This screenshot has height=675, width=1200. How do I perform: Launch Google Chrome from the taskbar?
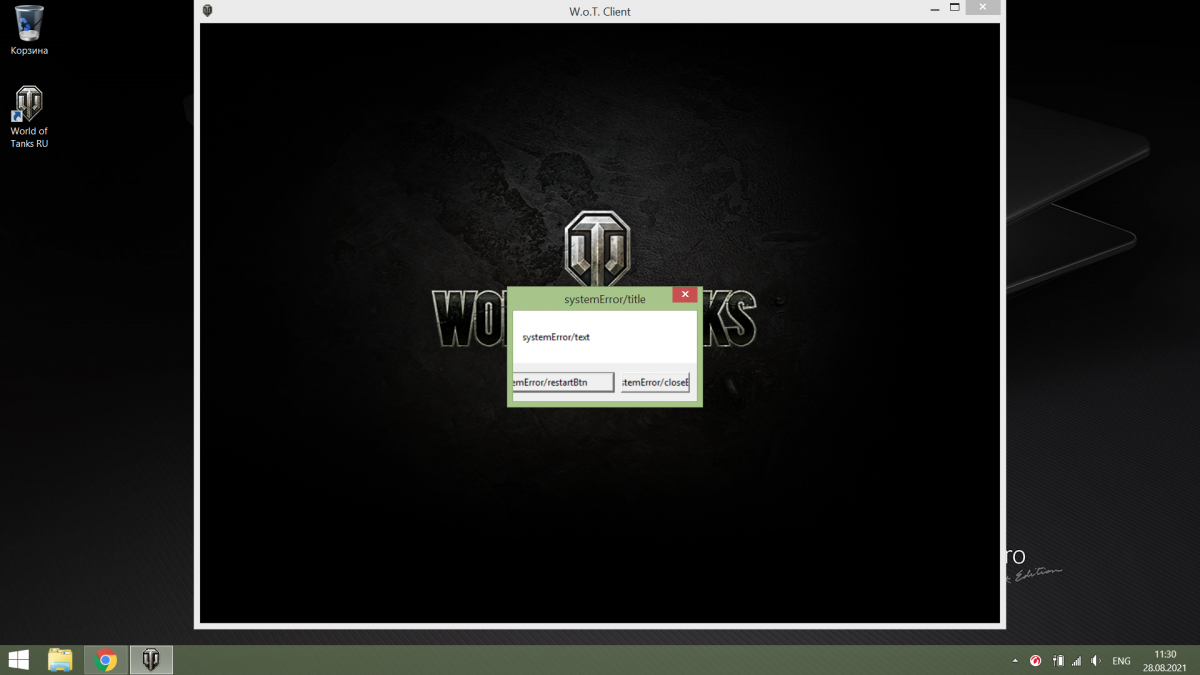[106, 660]
